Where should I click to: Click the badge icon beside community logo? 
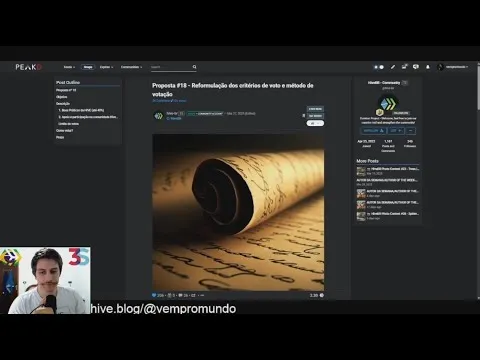379,112
